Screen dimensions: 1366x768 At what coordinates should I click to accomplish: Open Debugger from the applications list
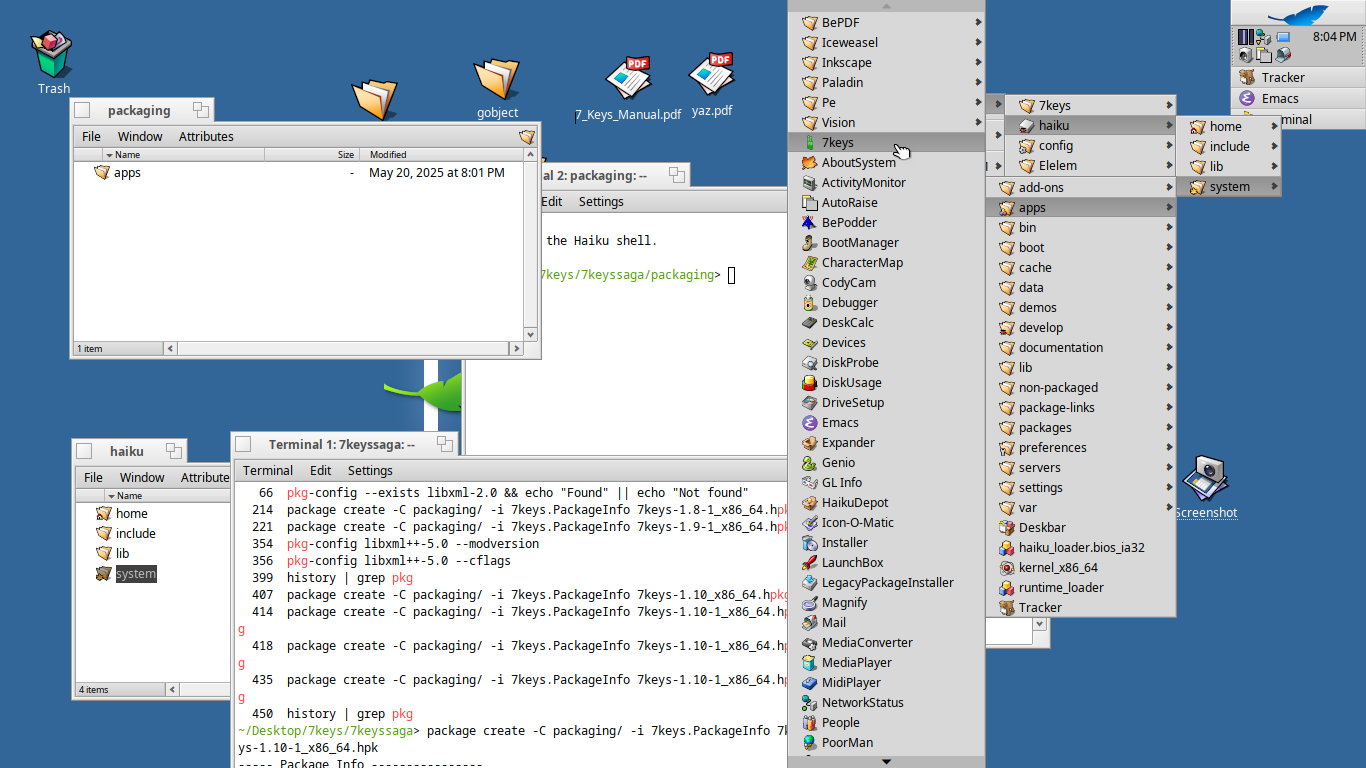pos(886,303)
